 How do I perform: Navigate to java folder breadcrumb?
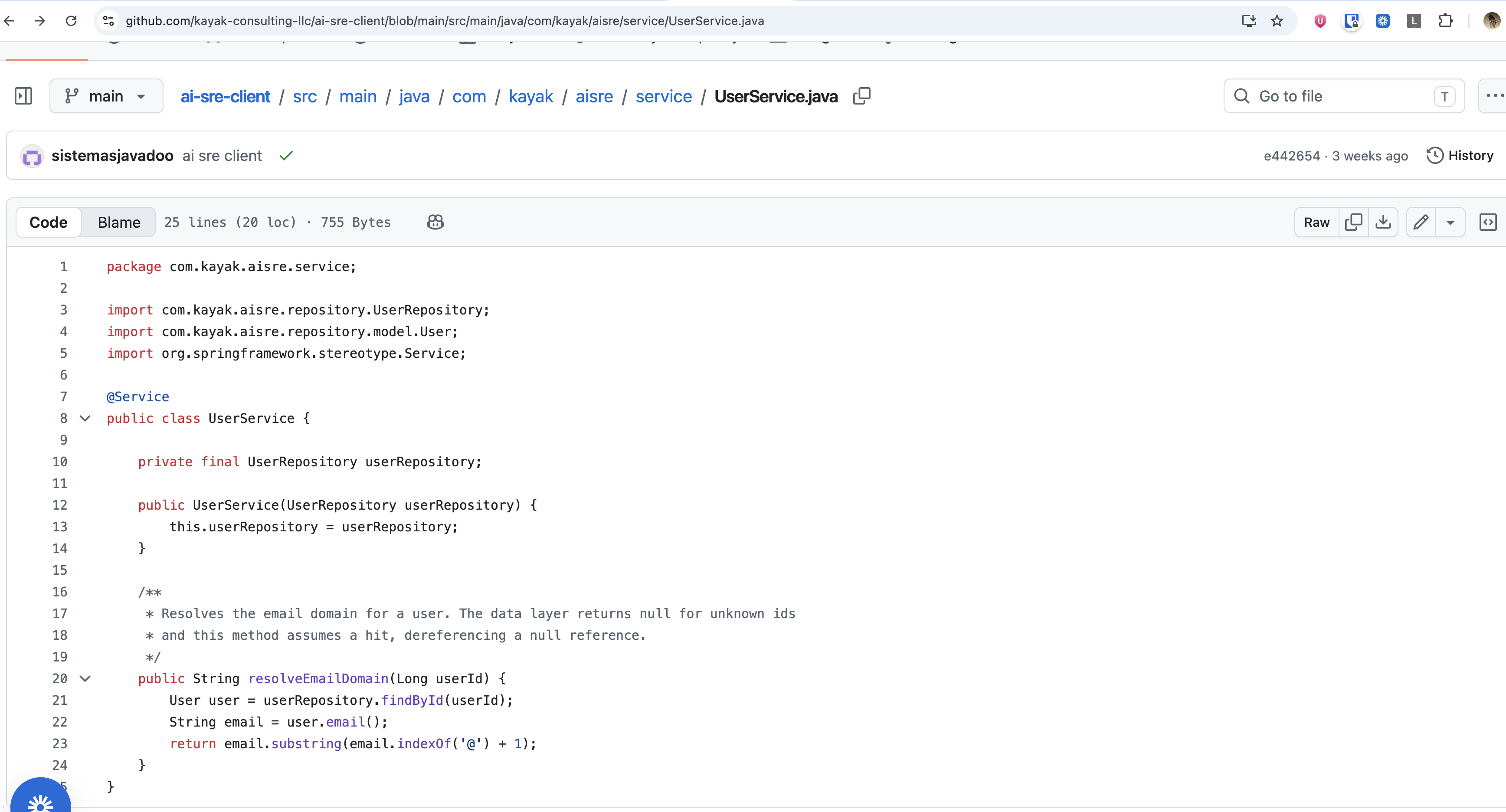[415, 96]
